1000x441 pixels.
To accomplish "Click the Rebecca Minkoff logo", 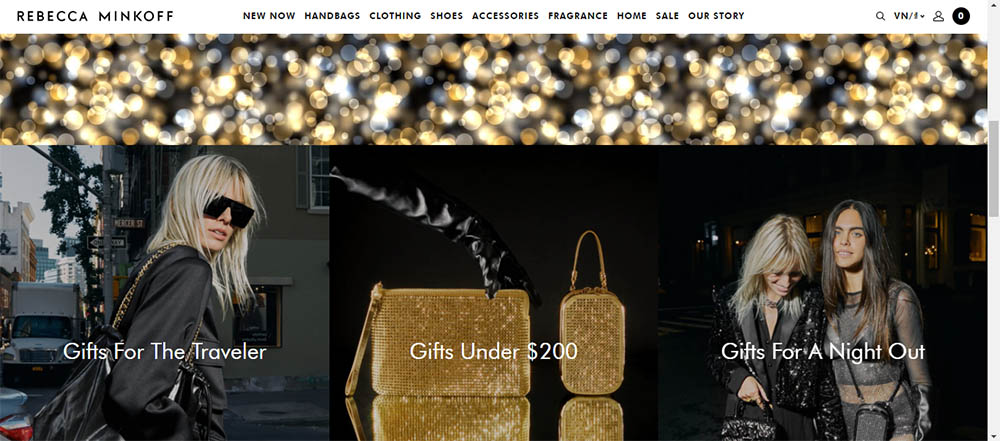I will (x=95, y=16).
